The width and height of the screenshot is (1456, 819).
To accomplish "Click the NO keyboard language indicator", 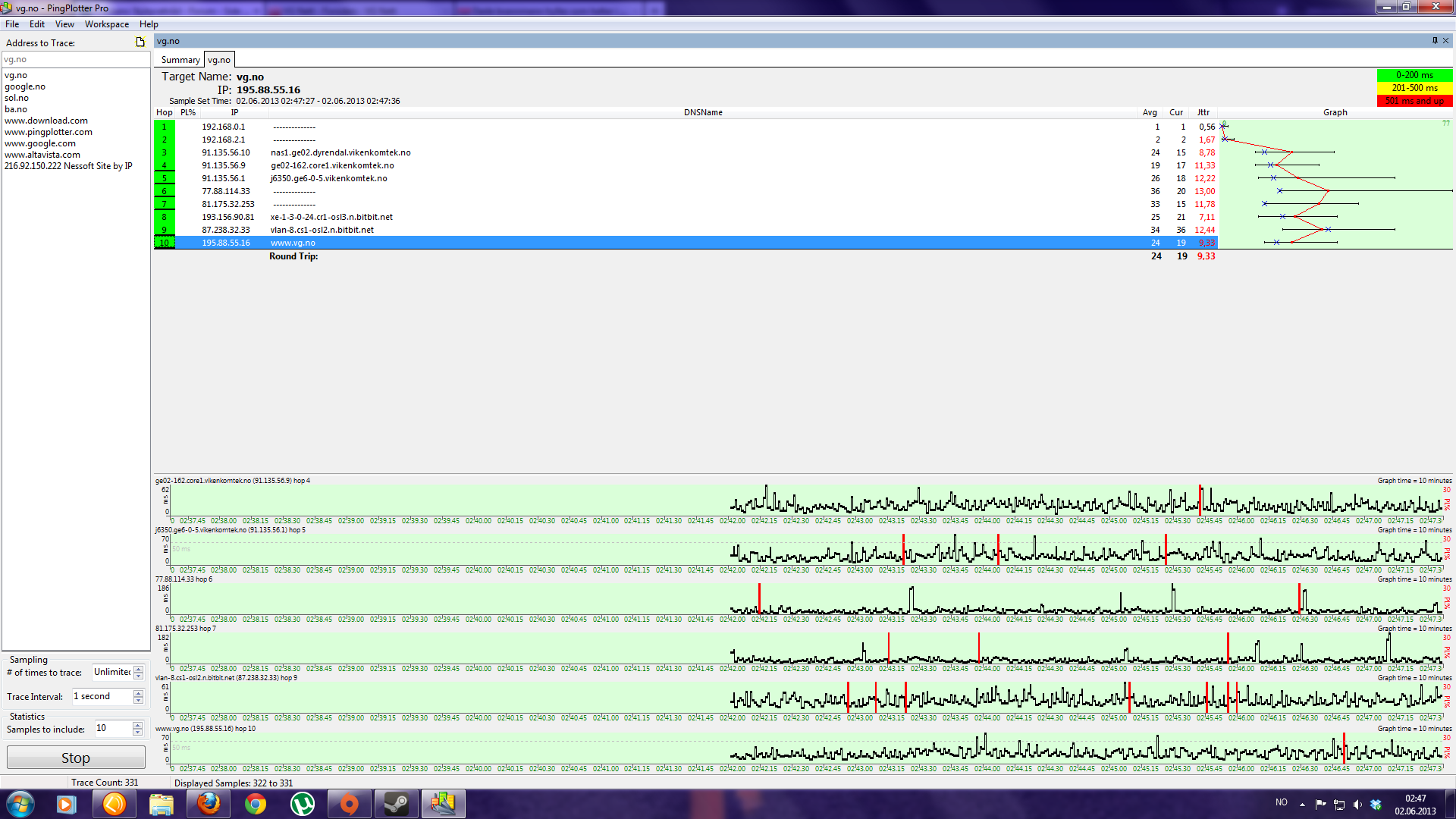I will coord(1282,802).
